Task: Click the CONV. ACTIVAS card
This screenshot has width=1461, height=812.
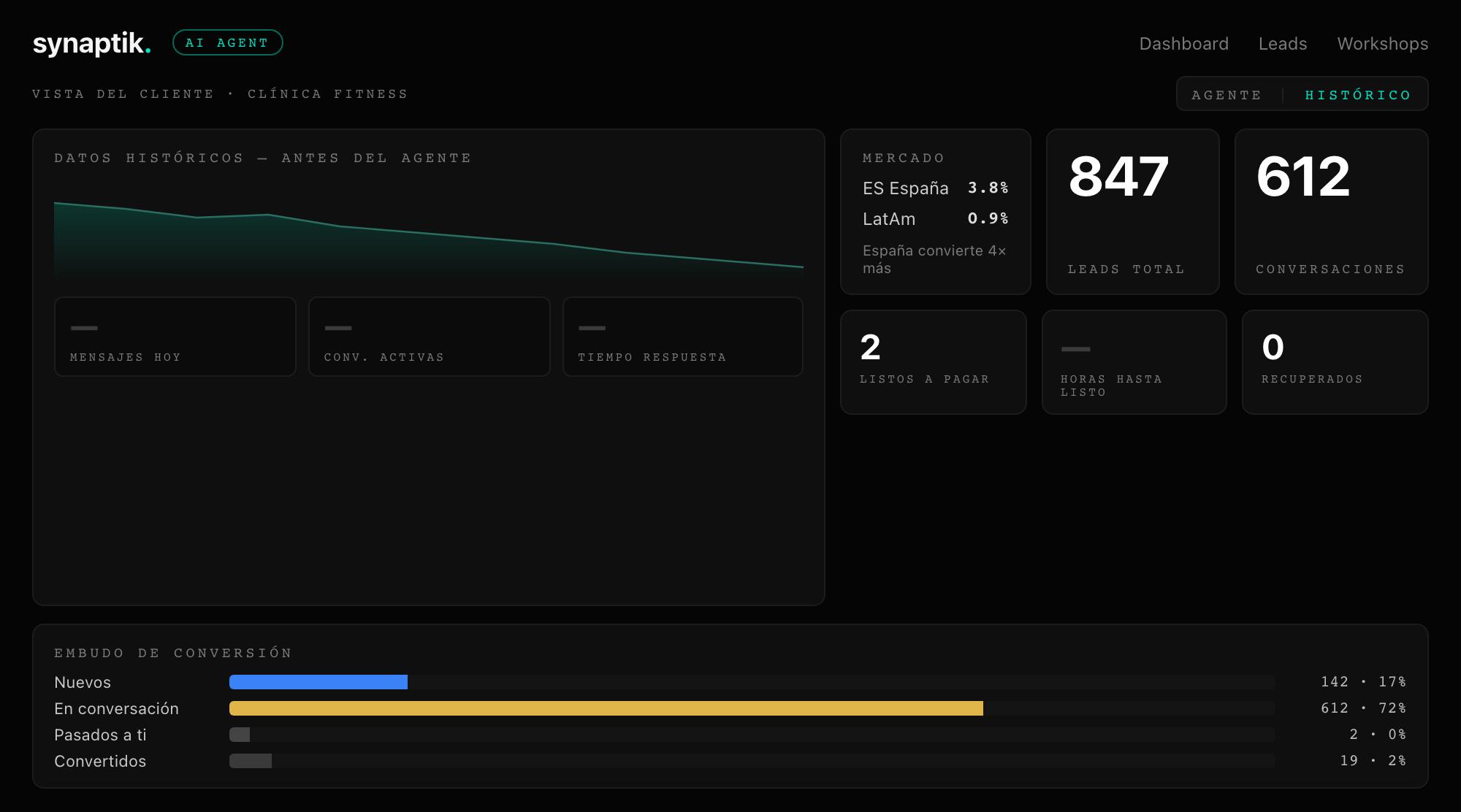Action: 430,337
